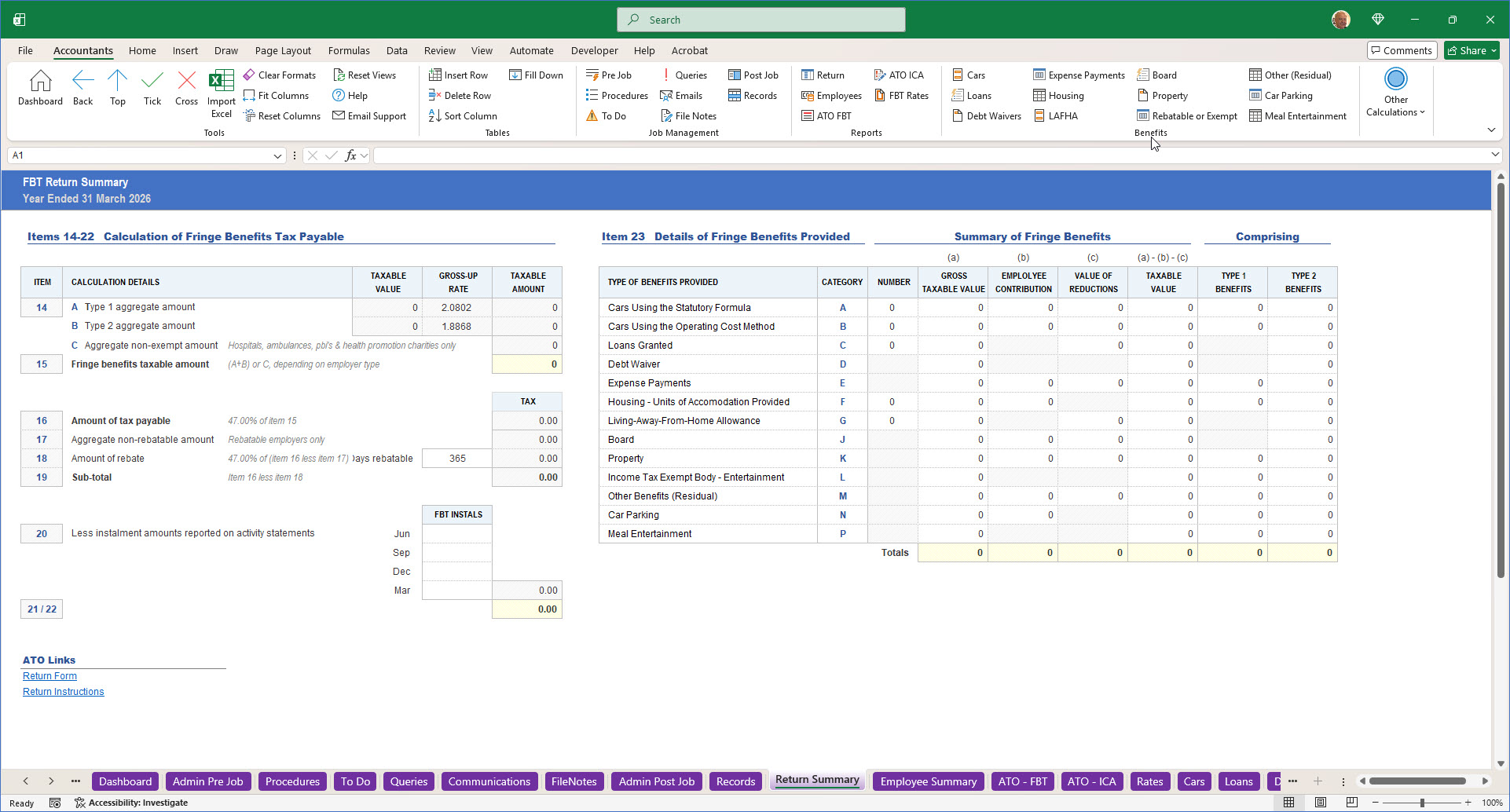
Task: Click the Dashboard home icon
Action: (x=40, y=81)
